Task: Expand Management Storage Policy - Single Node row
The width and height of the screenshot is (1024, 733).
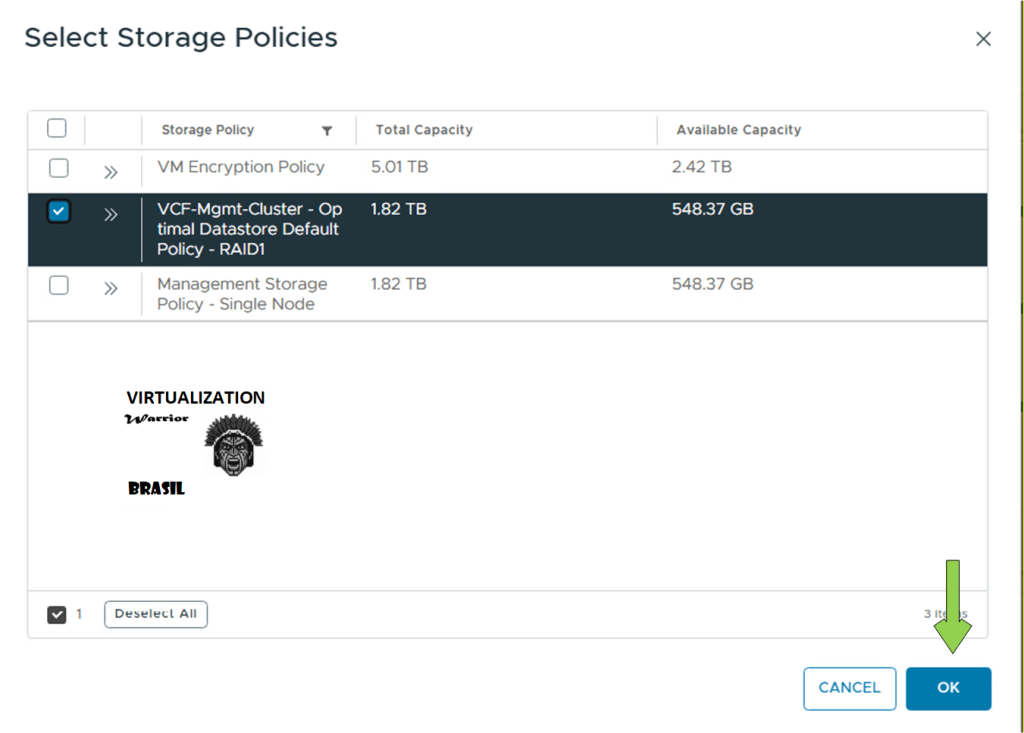Action: [110, 289]
